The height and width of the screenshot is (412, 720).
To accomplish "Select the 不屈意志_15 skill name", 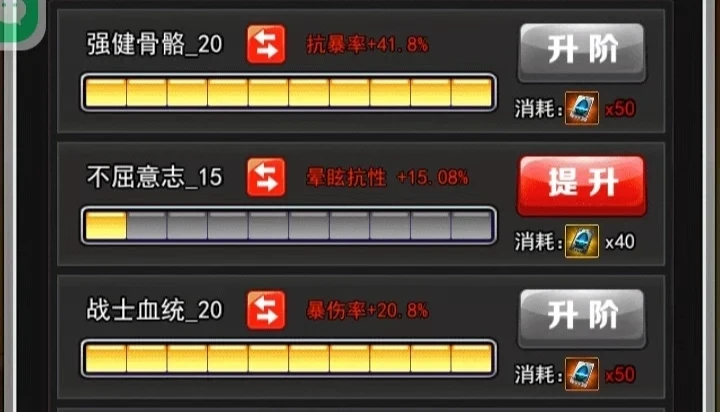I will pos(155,177).
